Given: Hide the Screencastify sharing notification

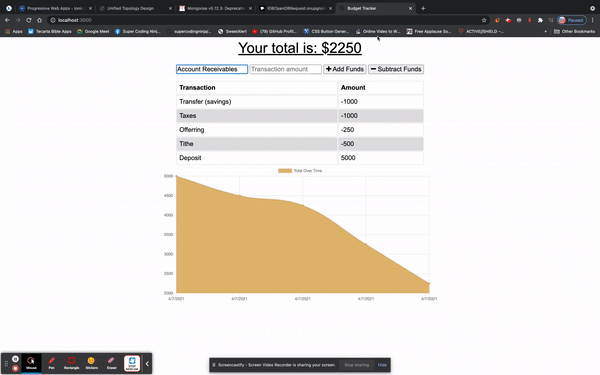Looking at the screenshot, I should click(382, 365).
